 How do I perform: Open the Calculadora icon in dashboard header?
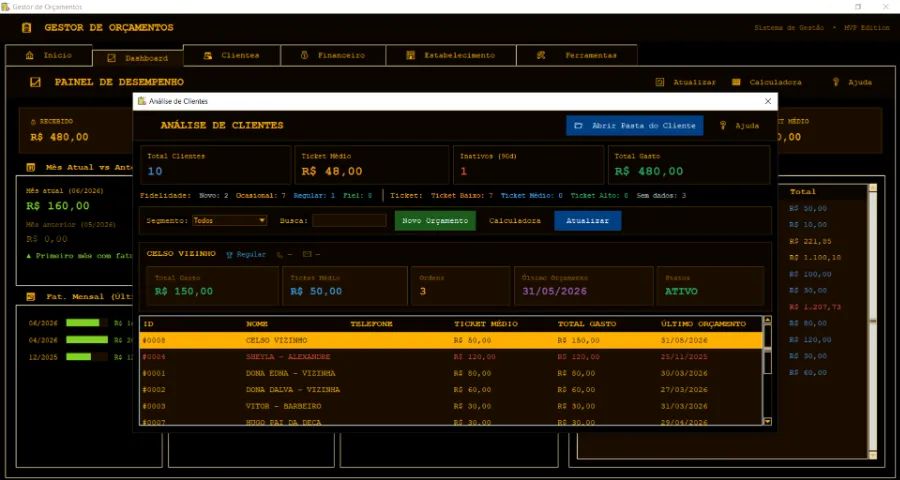click(x=736, y=82)
